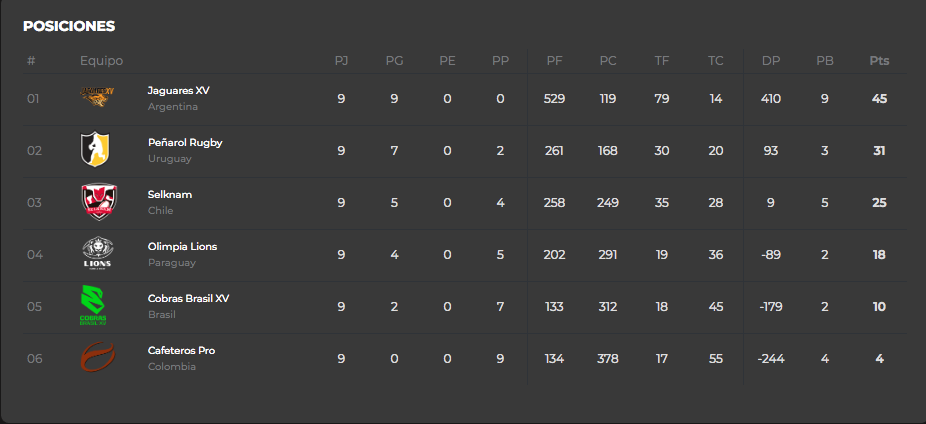Click the Cobras Brasil XV team name
The width and height of the screenshot is (926, 424).
[188, 299]
